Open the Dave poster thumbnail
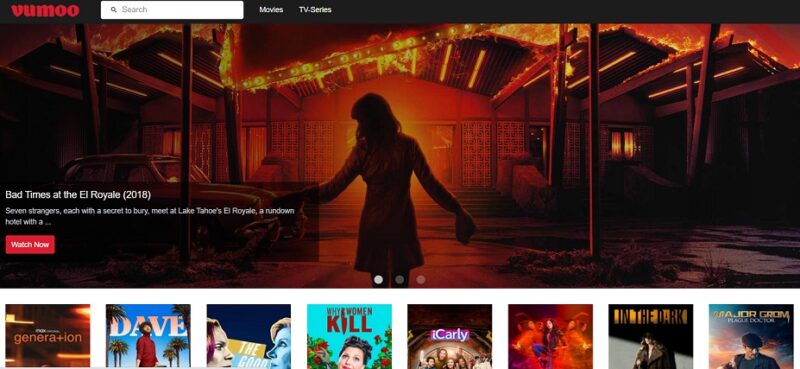The width and height of the screenshot is (800, 369). [x=148, y=336]
